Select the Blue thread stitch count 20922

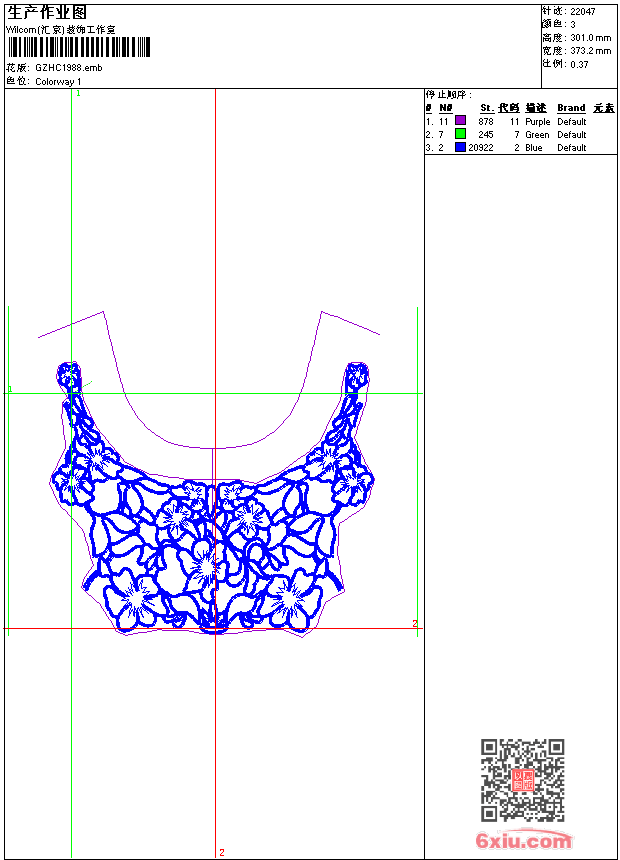pos(481,147)
